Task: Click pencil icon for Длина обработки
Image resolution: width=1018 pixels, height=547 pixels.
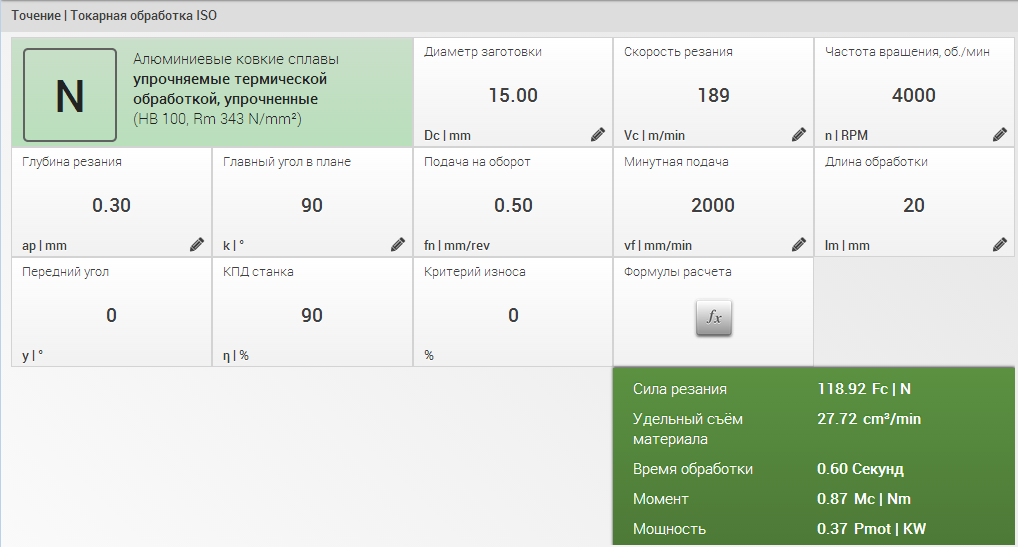Action: (x=1000, y=244)
